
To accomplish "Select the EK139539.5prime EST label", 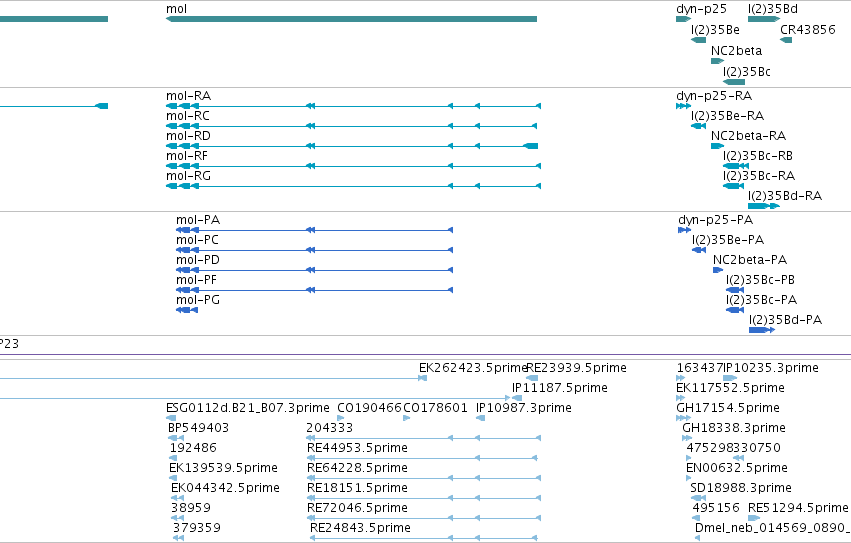I will pyautogui.click(x=223, y=469).
